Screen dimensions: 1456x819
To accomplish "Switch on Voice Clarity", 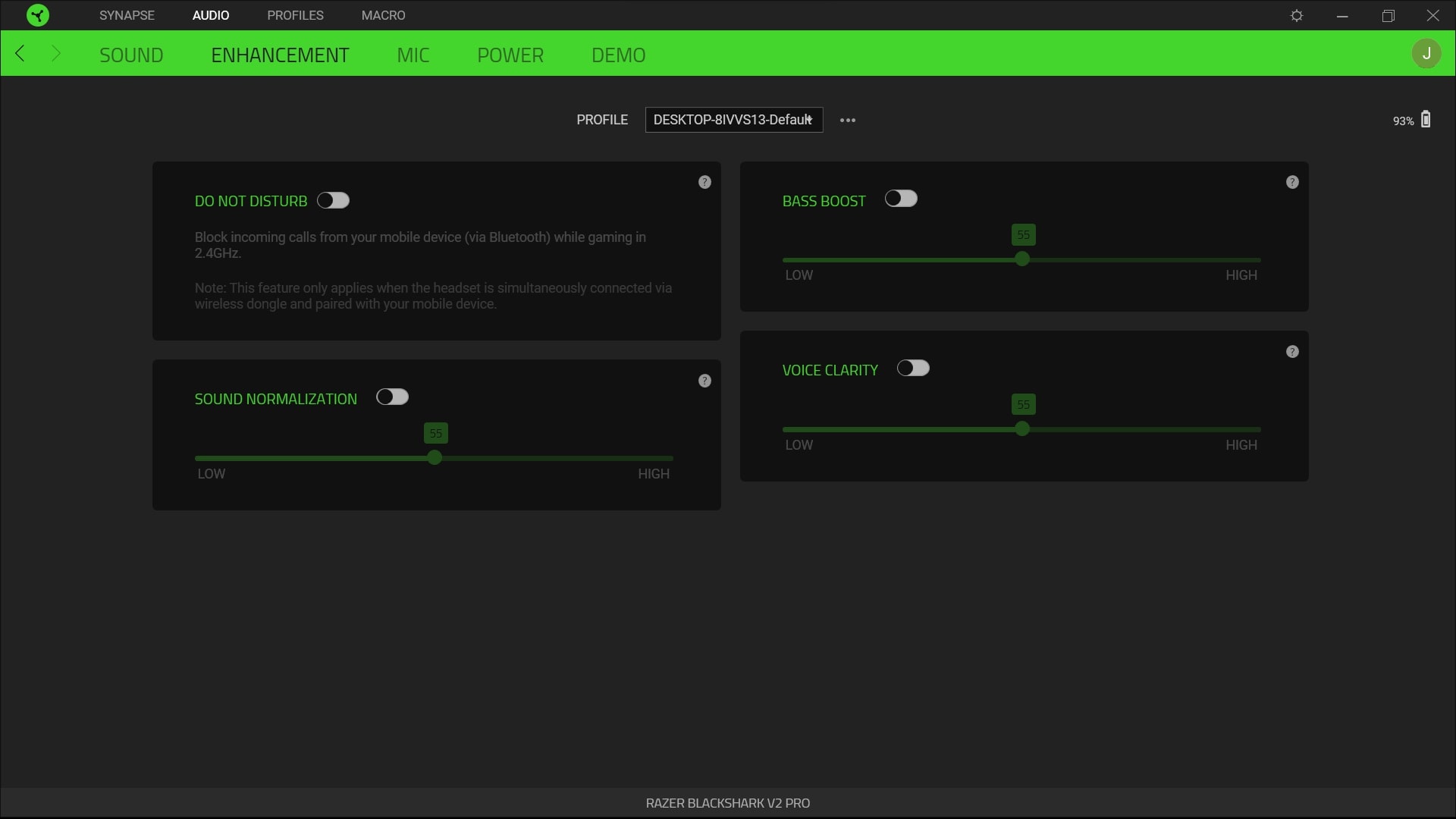I will click(x=913, y=368).
